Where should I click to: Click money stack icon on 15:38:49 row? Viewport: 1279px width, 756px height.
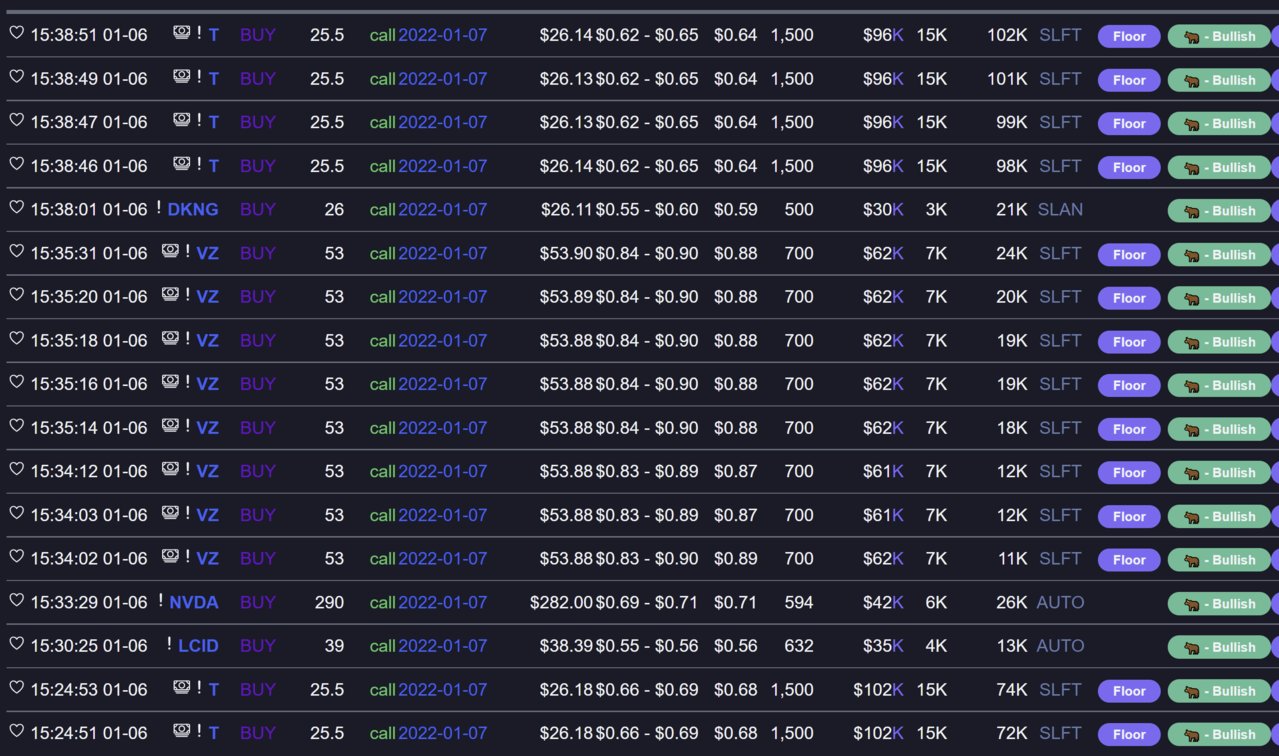point(181,77)
